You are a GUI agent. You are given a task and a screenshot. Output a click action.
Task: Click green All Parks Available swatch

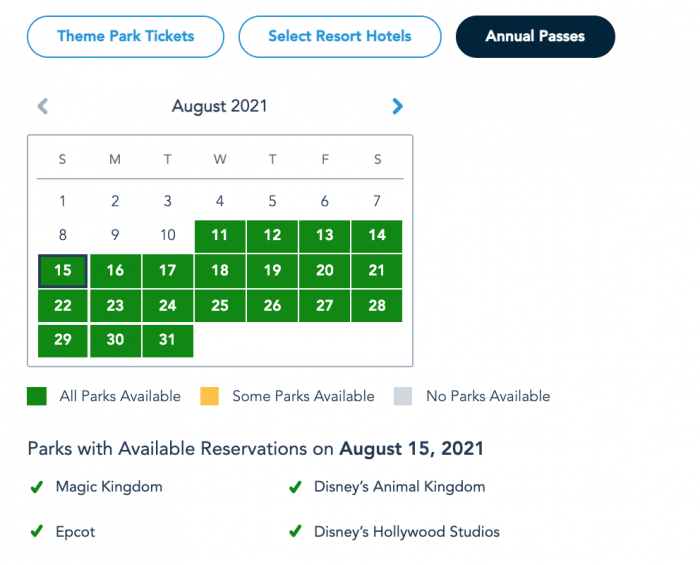pyautogui.click(x=37, y=396)
